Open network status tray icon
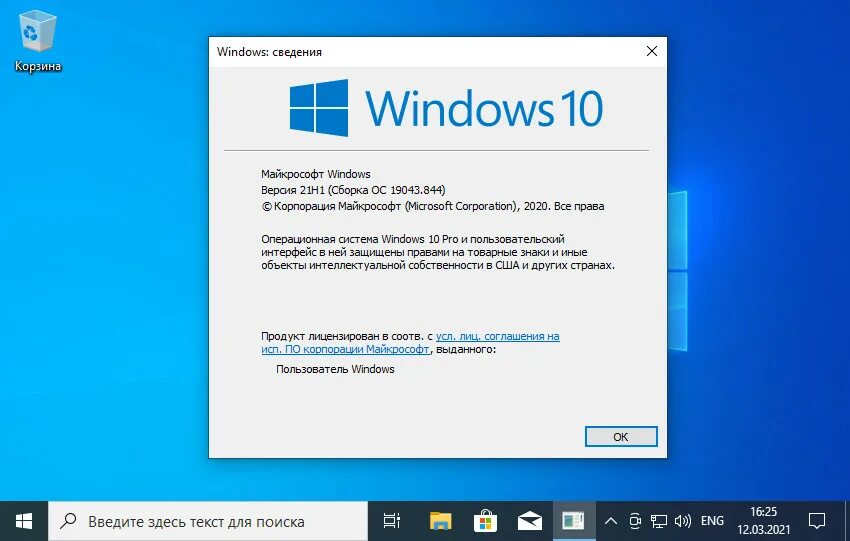The width and height of the screenshot is (850, 541). click(659, 521)
